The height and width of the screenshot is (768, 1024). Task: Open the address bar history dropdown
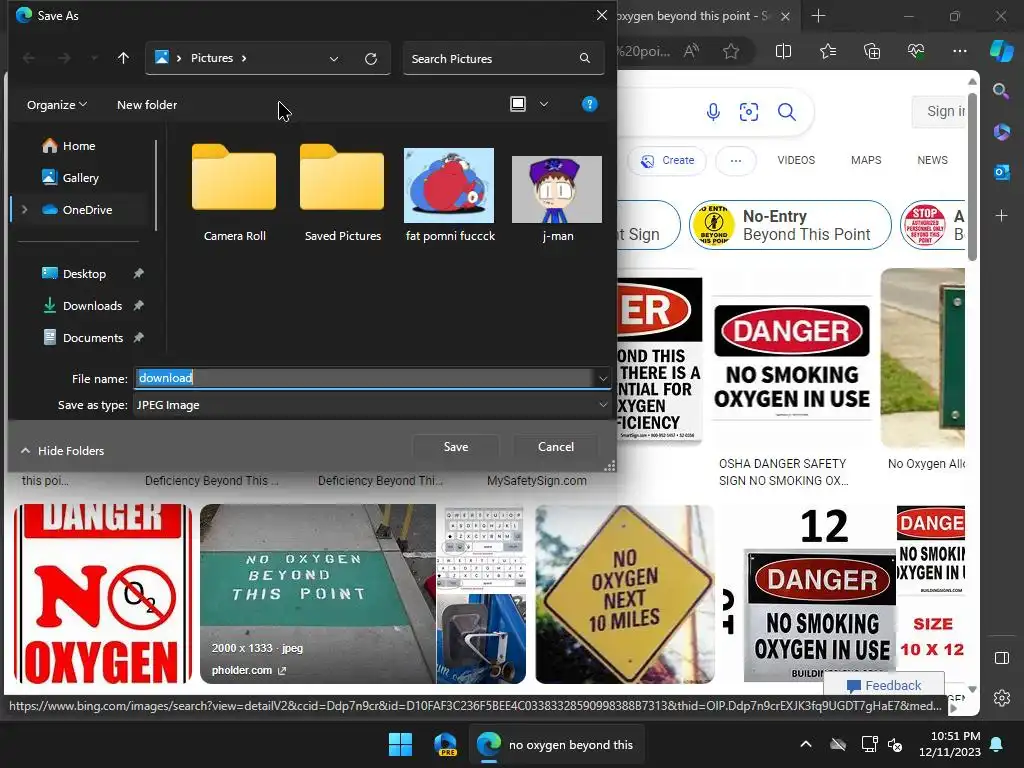pos(334,59)
